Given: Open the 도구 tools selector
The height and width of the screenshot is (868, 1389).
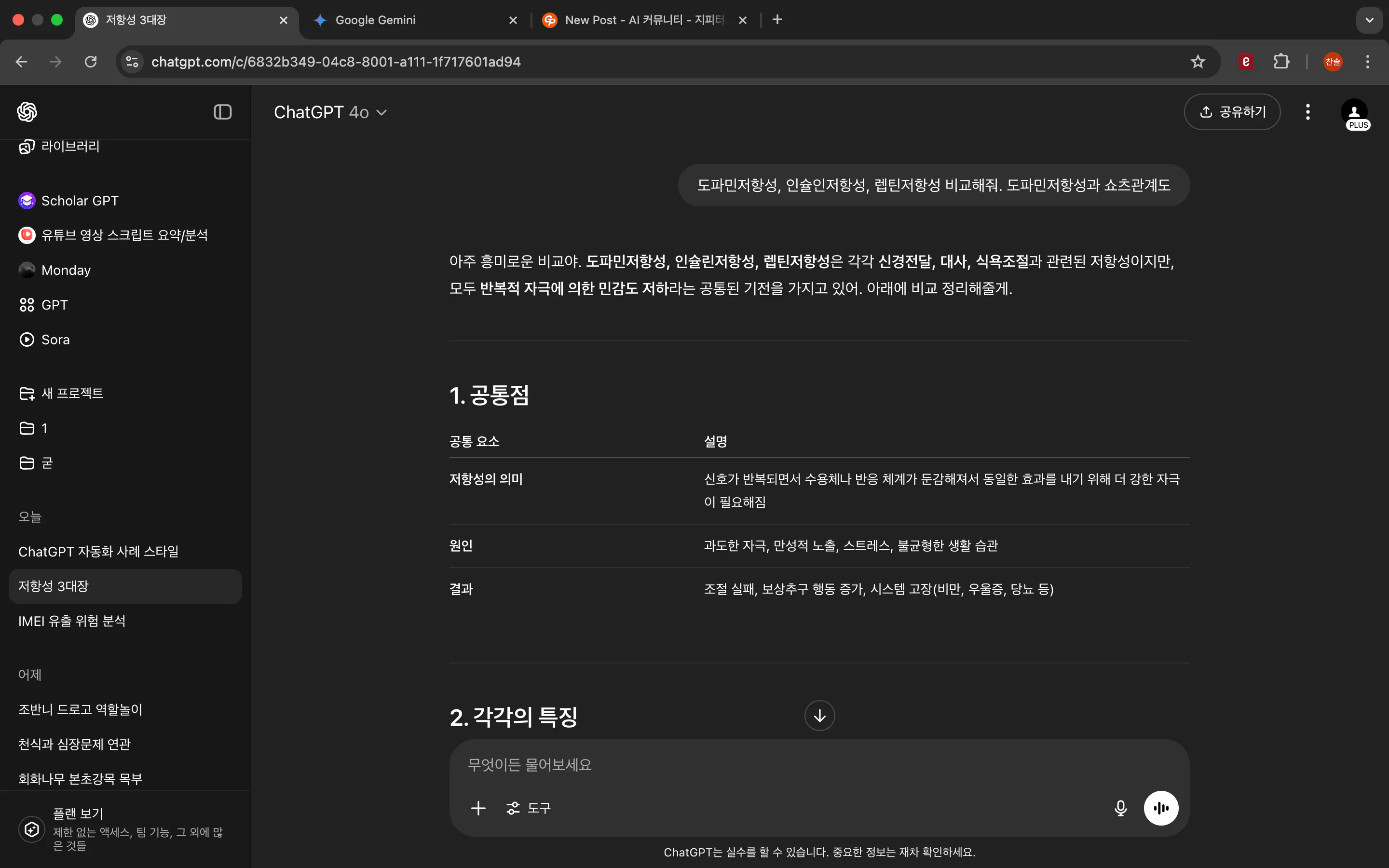Looking at the screenshot, I should 528,808.
